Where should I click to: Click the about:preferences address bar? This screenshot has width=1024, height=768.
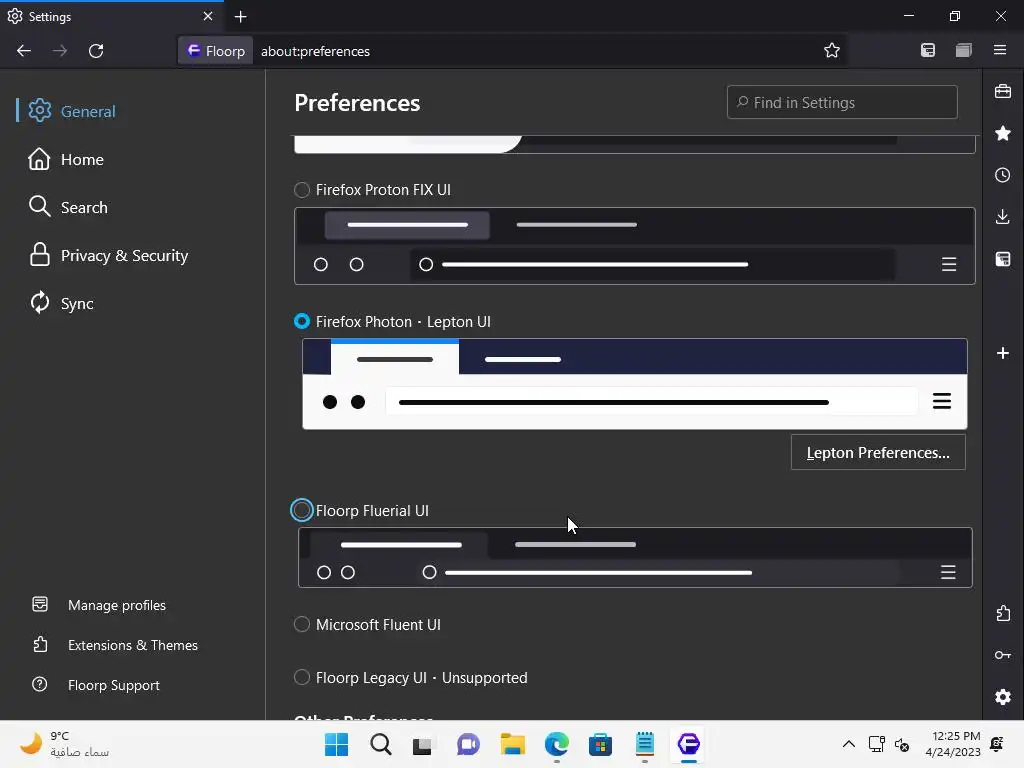pyautogui.click(x=536, y=51)
